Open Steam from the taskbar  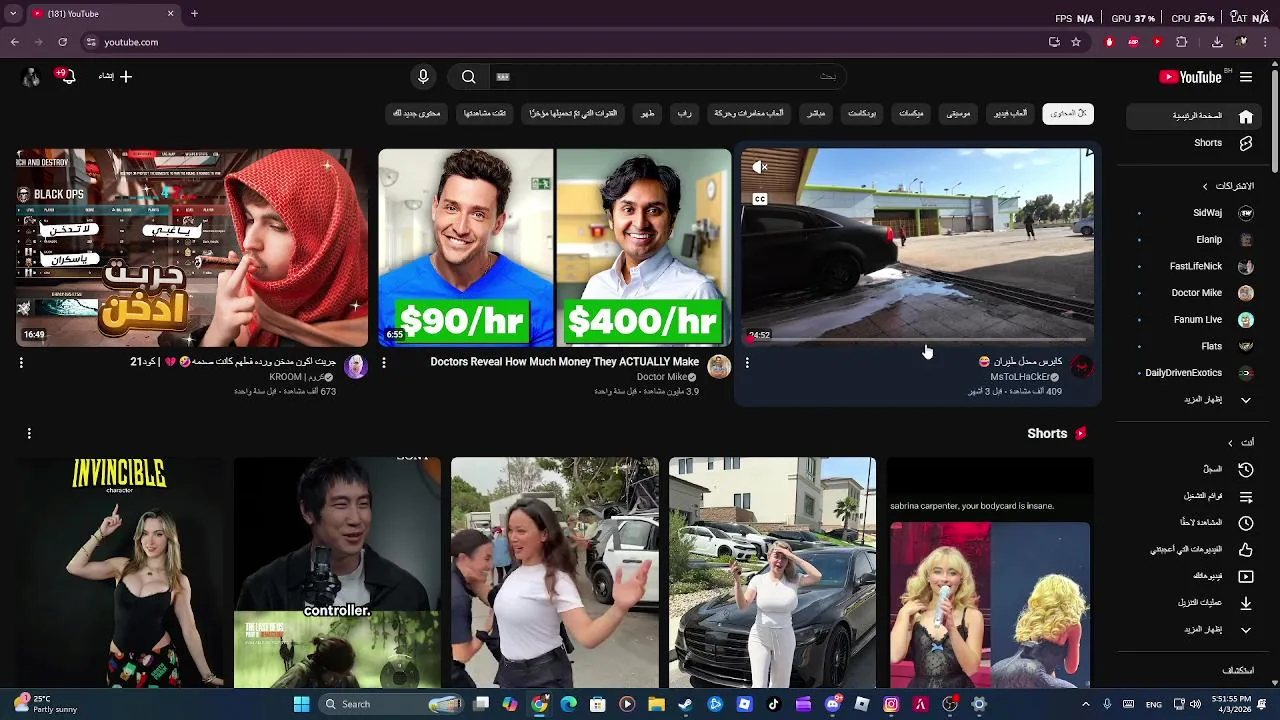click(685, 704)
